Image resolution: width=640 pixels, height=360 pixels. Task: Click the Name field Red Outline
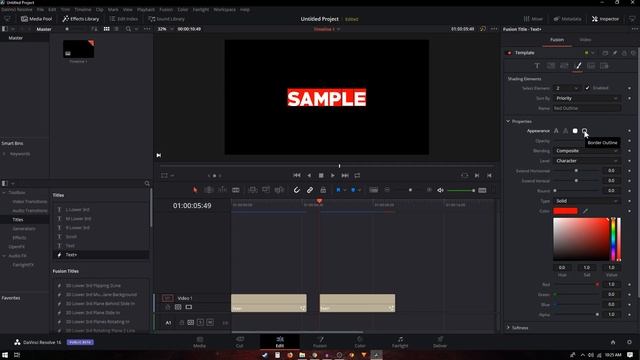click(587, 108)
